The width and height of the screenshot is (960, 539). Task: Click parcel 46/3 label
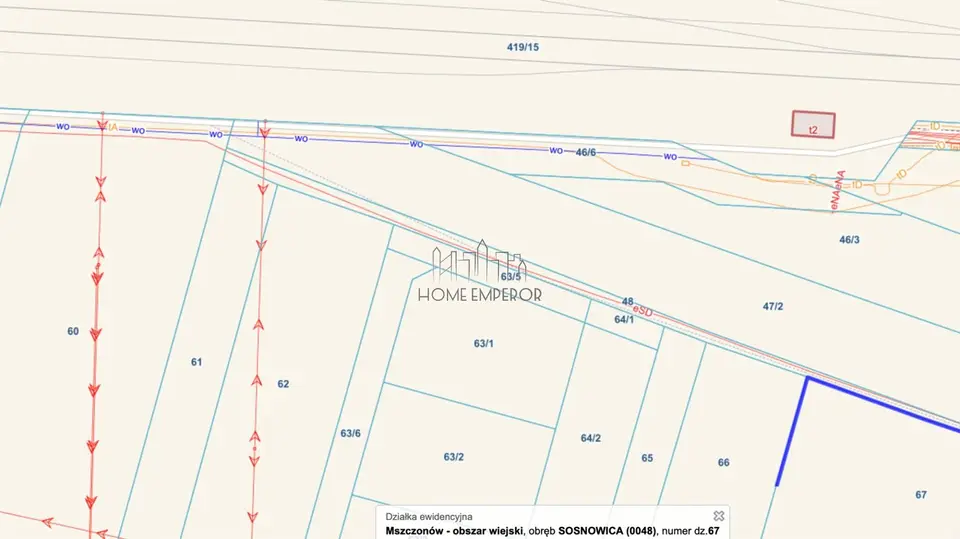click(x=849, y=239)
